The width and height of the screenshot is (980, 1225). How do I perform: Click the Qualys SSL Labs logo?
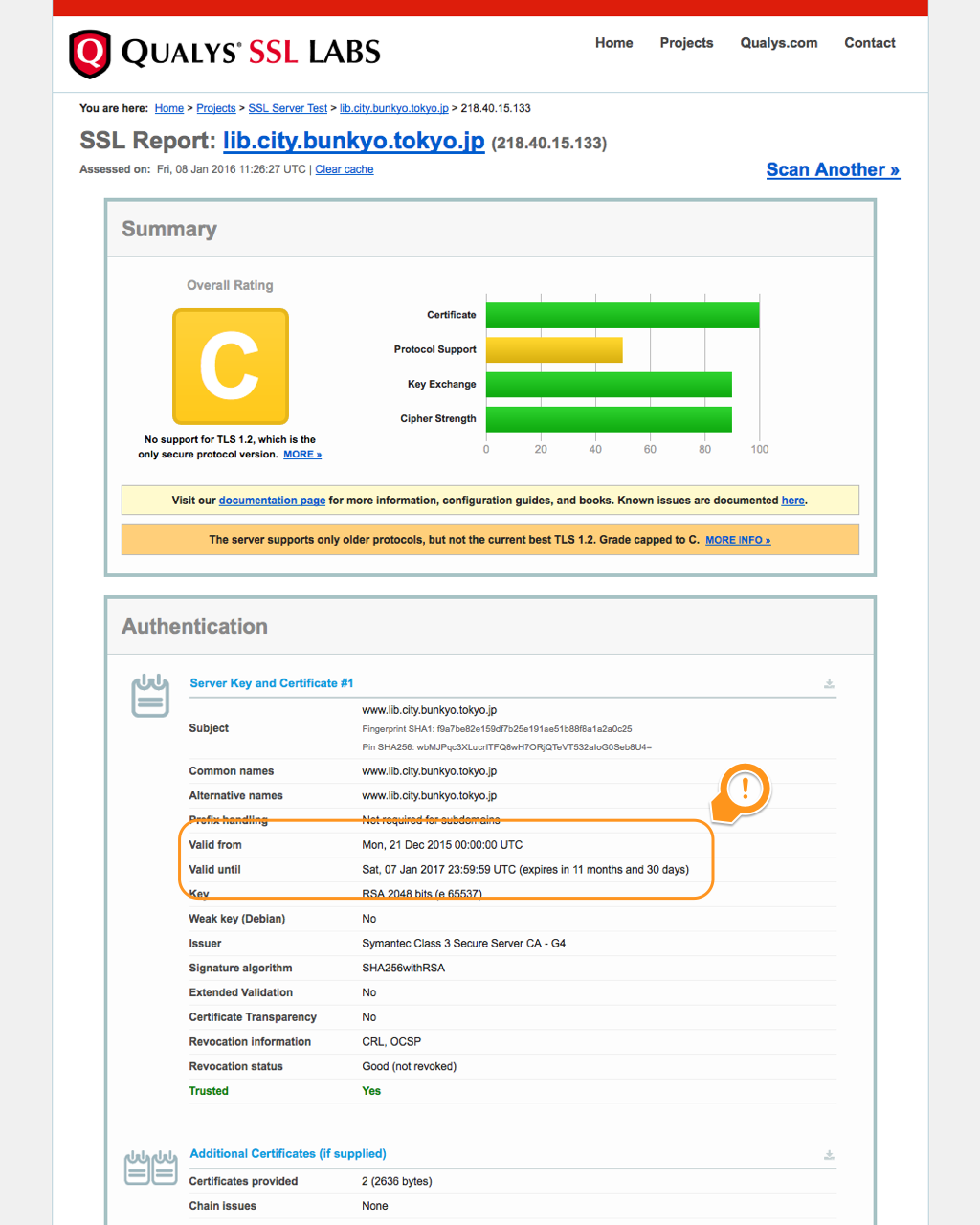click(225, 53)
